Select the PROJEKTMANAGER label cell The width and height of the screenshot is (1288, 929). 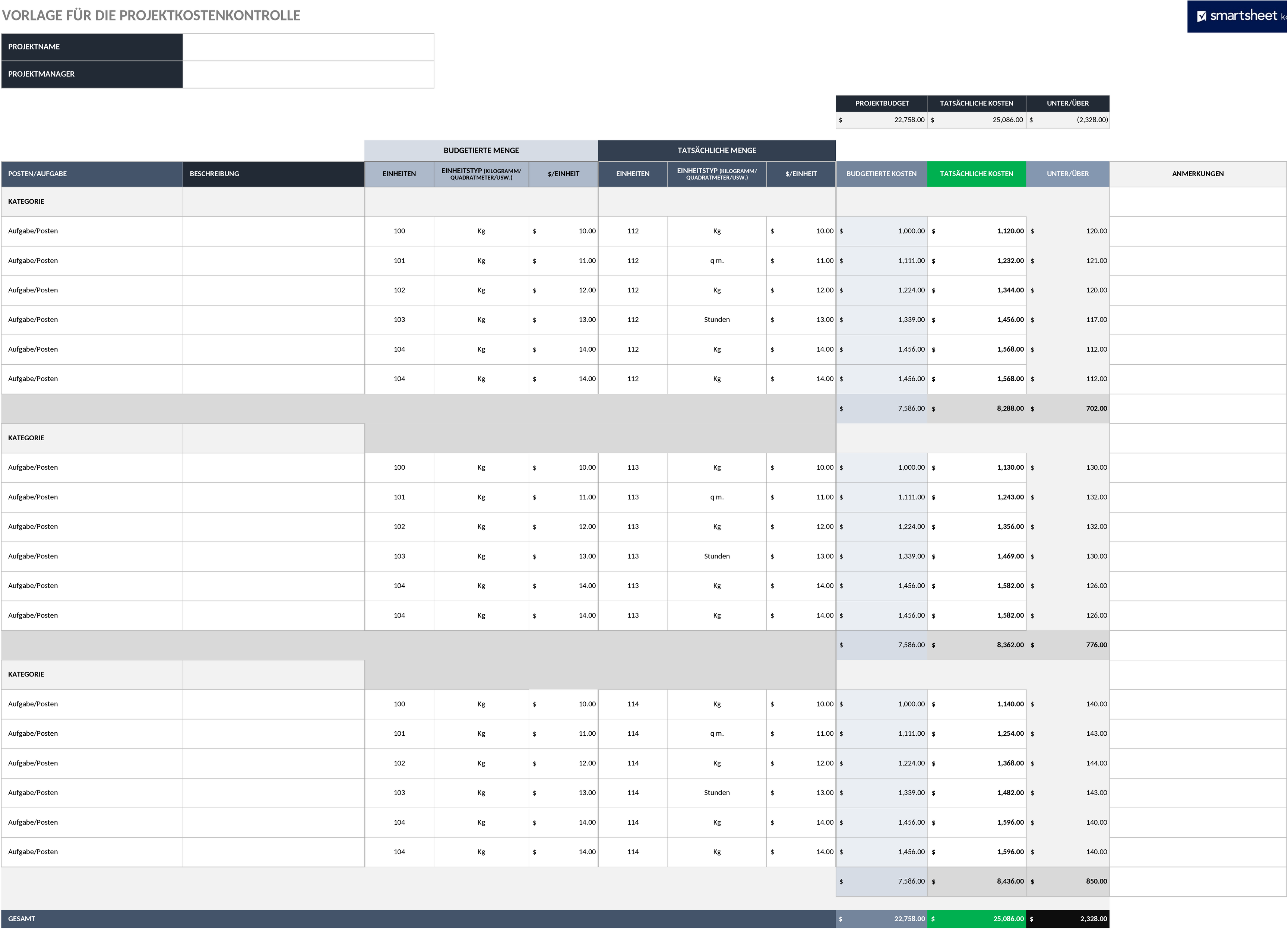[x=92, y=74]
